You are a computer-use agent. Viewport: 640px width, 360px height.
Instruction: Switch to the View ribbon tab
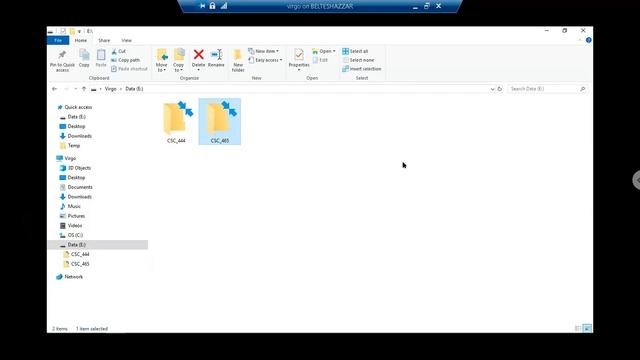(x=127, y=40)
